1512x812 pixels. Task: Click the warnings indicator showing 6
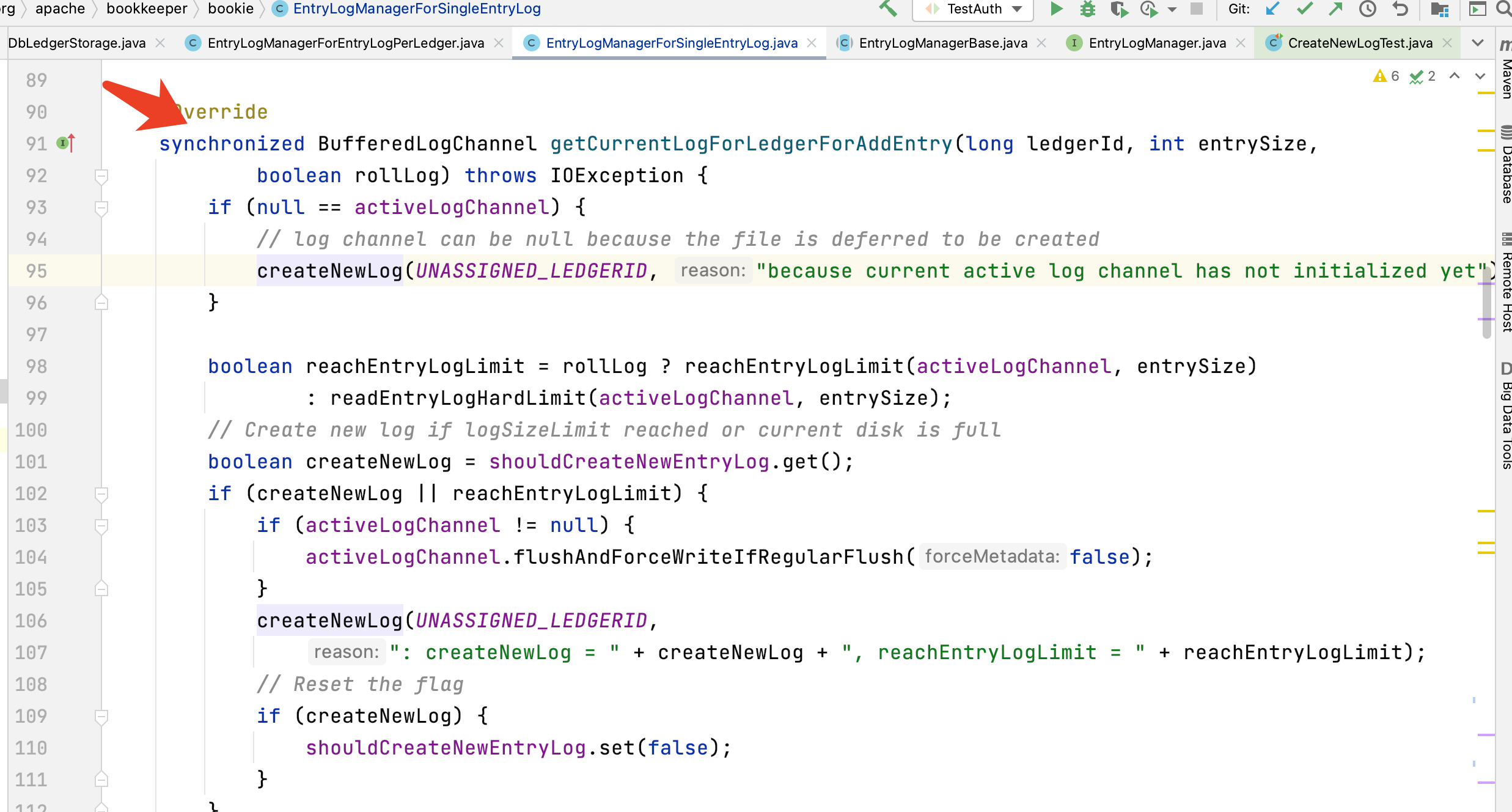(1386, 76)
